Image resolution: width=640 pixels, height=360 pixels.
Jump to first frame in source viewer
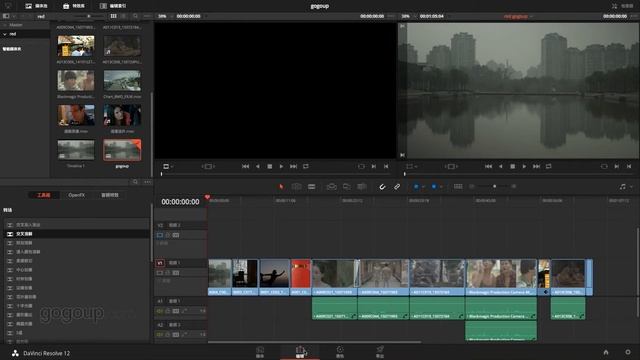pos(245,167)
